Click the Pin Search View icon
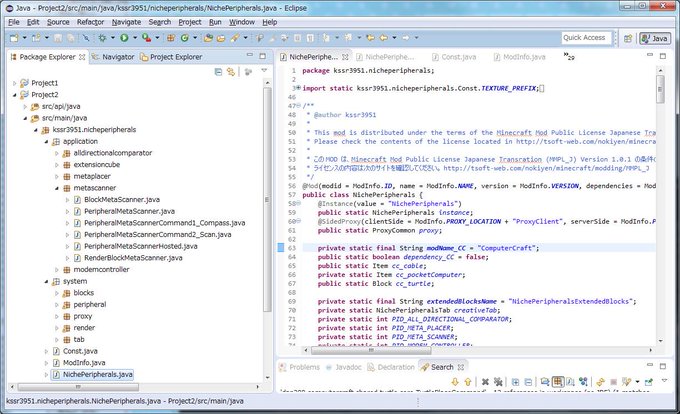Screen dimensions: 680x414 pyautogui.click(x=649, y=382)
